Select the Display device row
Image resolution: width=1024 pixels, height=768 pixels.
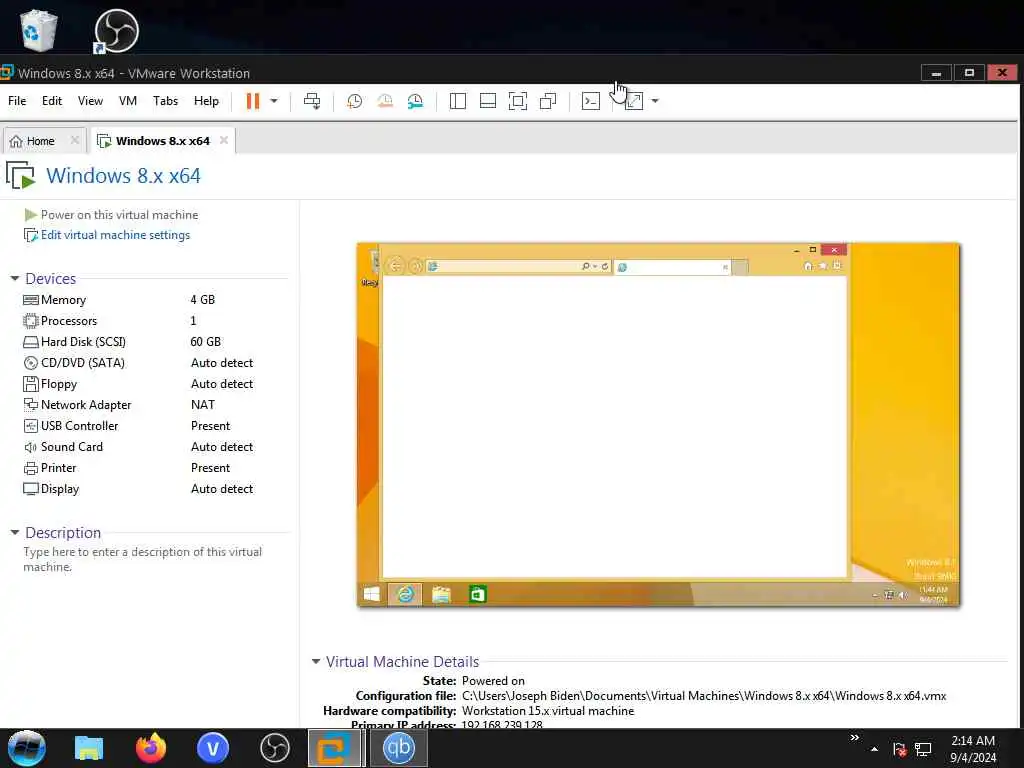pos(140,489)
